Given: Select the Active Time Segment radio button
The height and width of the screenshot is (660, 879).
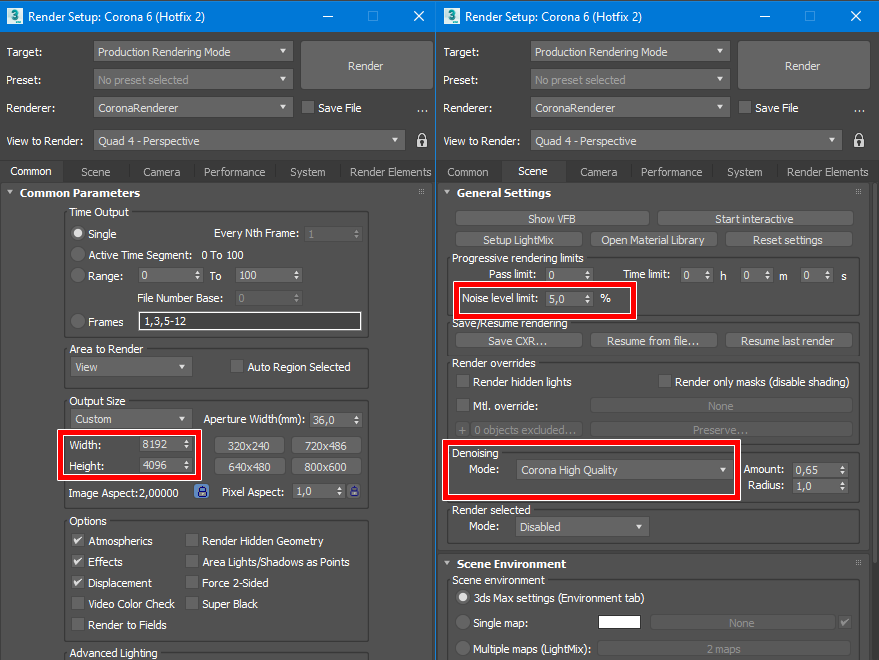Looking at the screenshot, I should [x=78, y=255].
